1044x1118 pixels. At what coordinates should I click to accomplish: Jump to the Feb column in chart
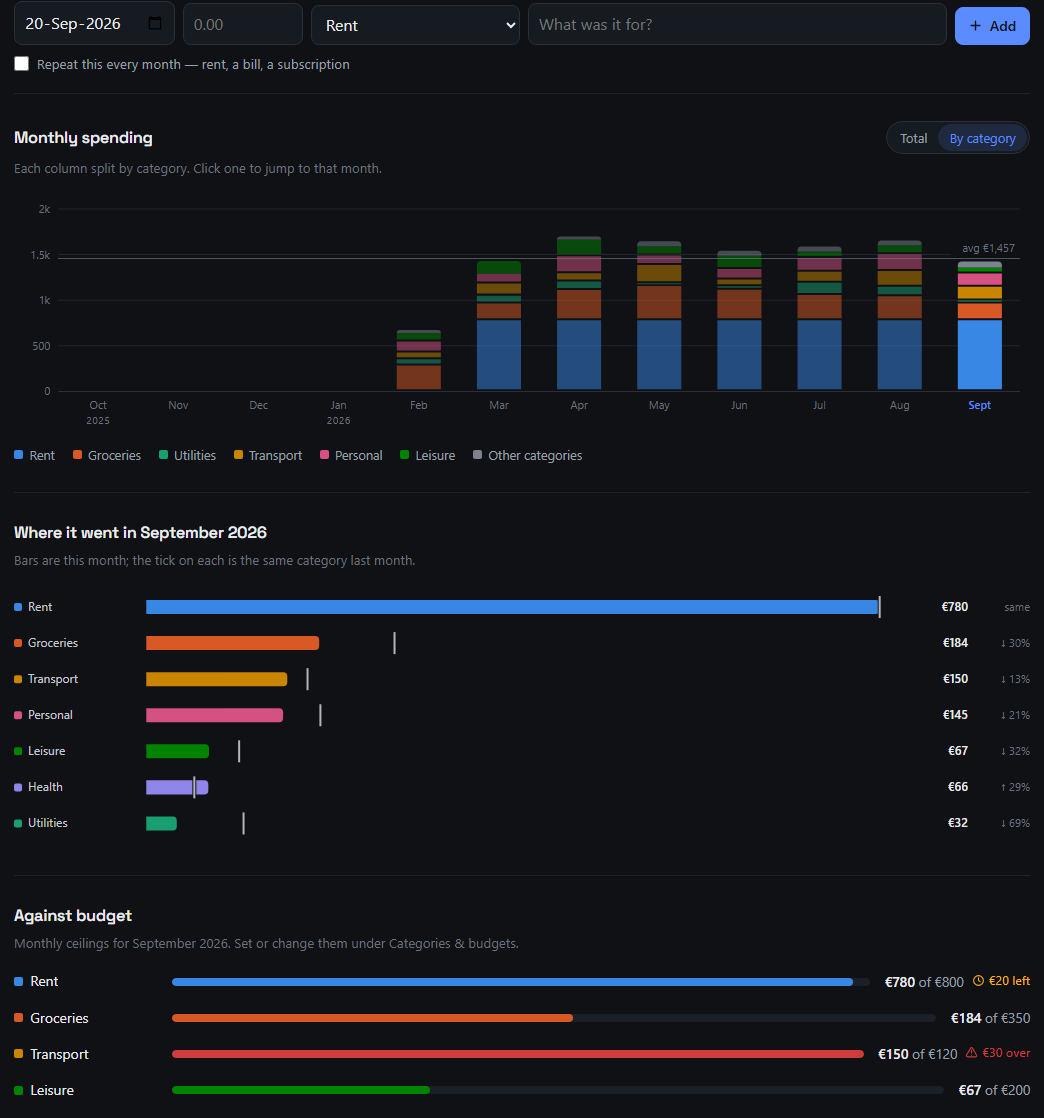pyautogui.click(x=419, y=360)
